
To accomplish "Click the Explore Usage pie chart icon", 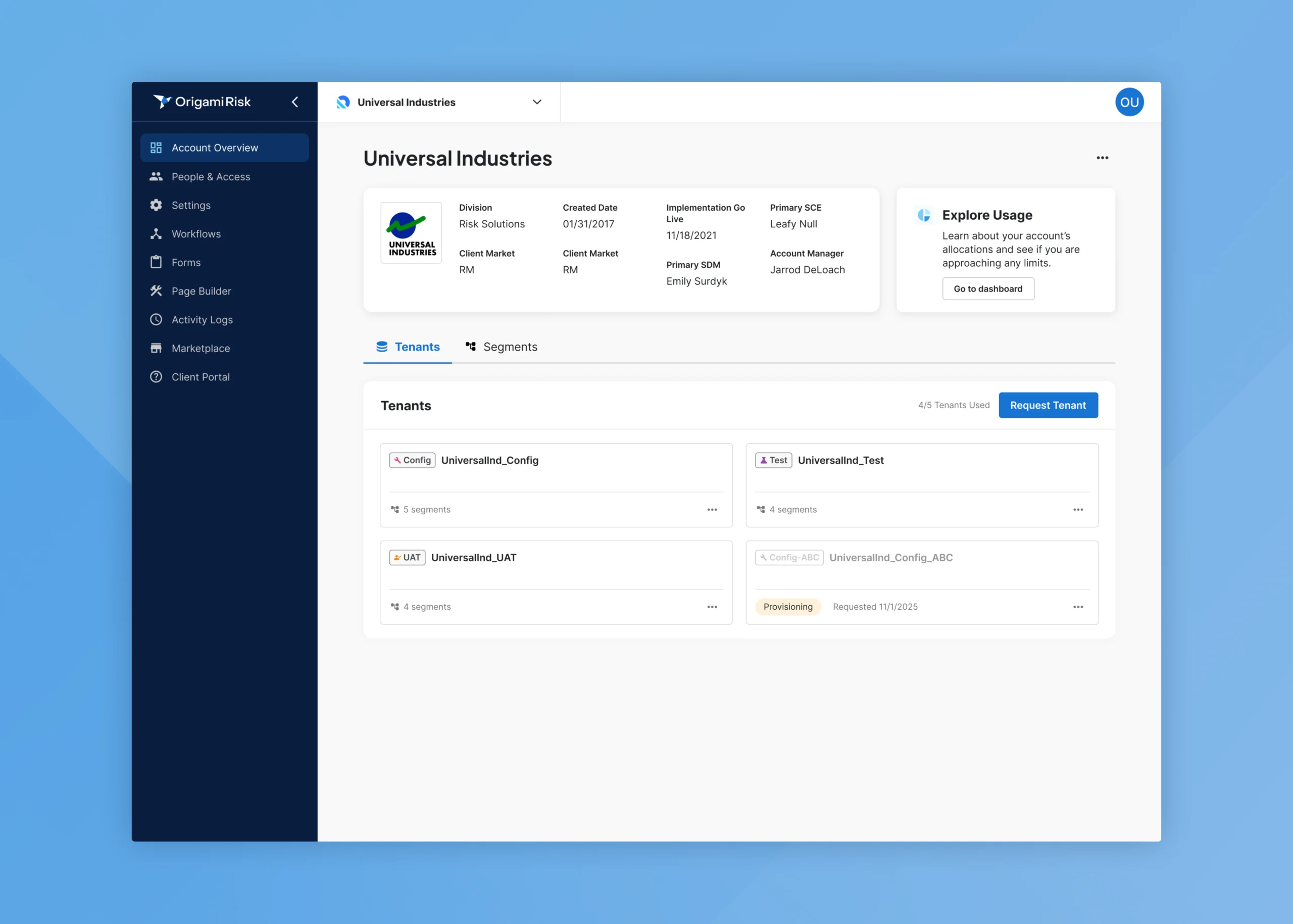I will coord(924,215).
